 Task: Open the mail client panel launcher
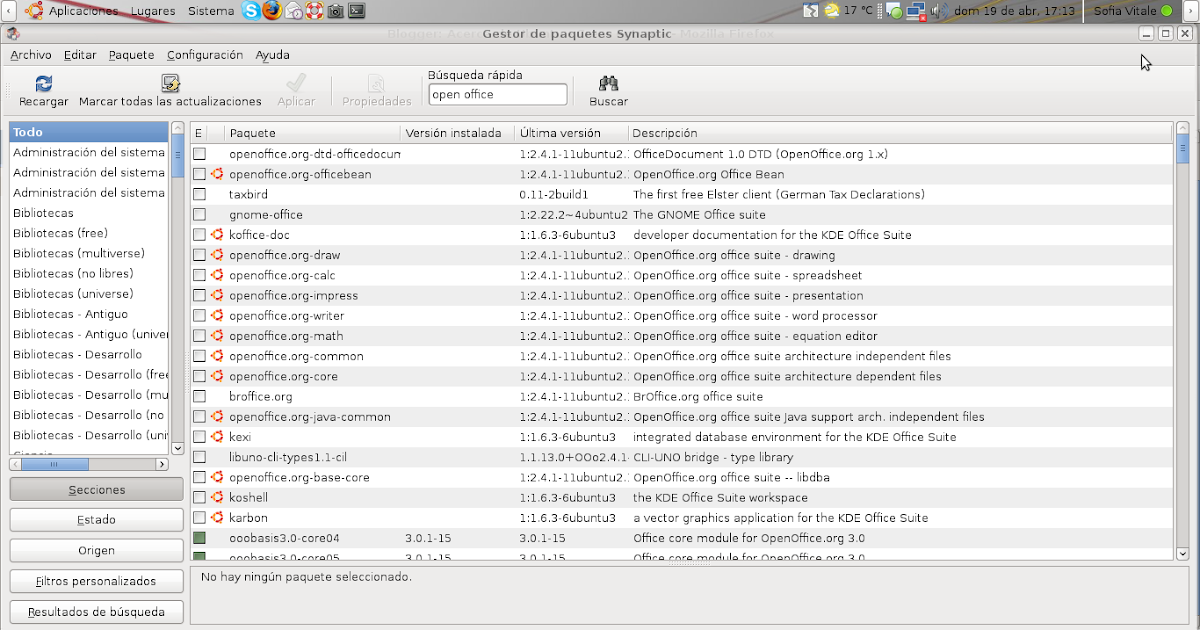click(294, 11)
